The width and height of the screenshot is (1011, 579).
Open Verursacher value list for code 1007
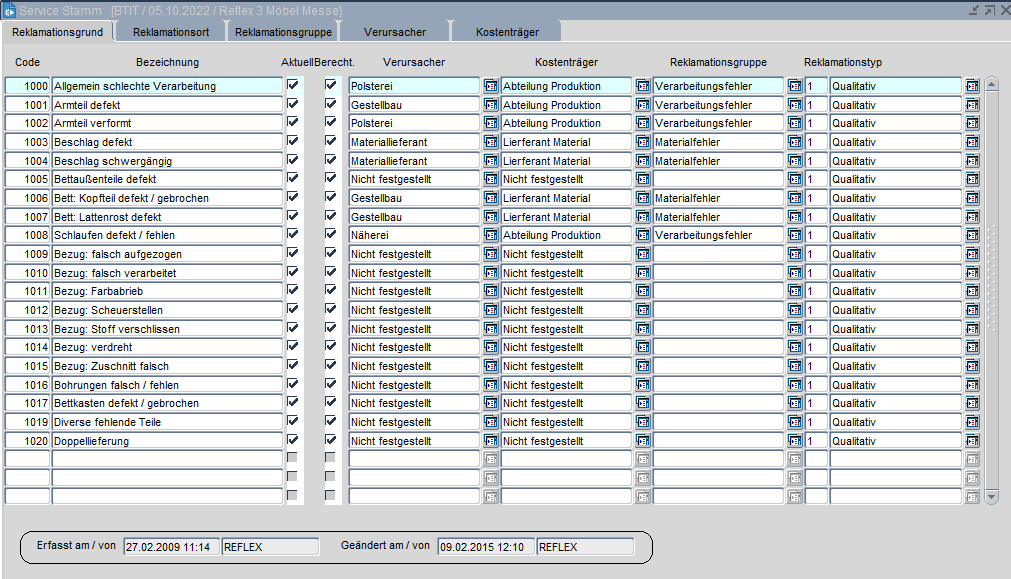point(490,217)
